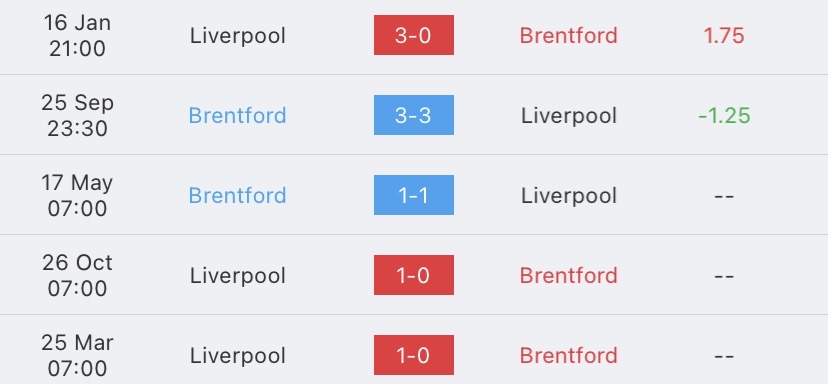
Task: Select Liverpool in the 17 May match
Action: pos(569,196)
